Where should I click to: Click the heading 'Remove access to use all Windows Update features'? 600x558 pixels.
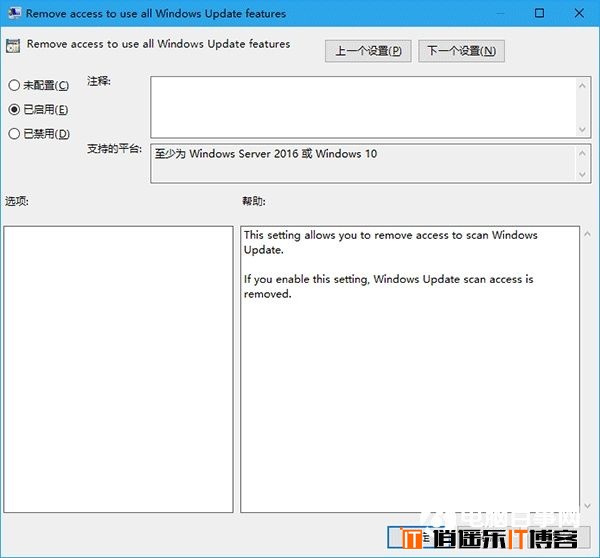click(x=158, y=44)
